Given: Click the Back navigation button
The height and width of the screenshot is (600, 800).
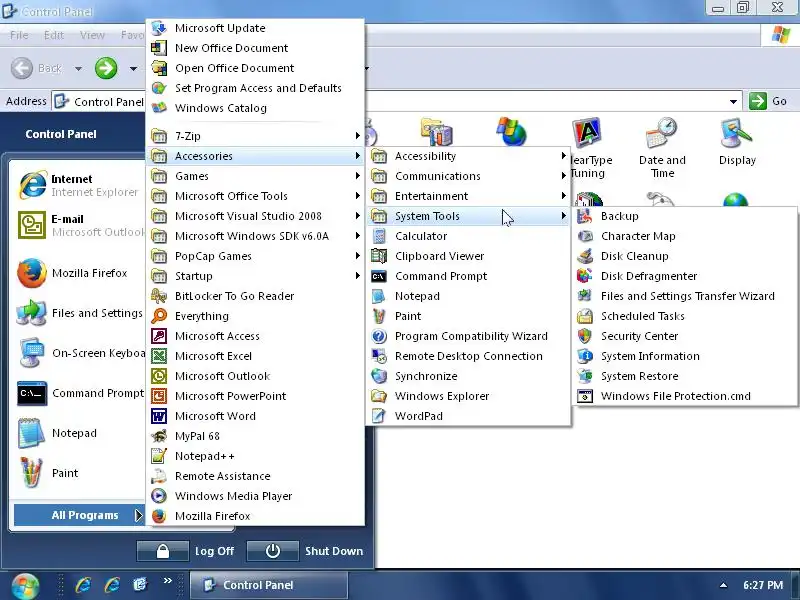Looking at the screenshot, I should (37, 68).
